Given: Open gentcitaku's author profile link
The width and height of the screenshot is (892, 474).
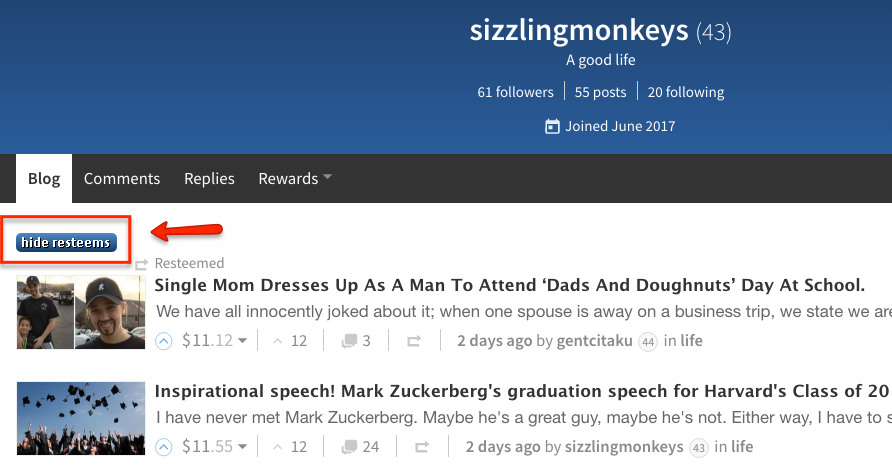Looking at the screenshot, I should click(x=595, y=341).
